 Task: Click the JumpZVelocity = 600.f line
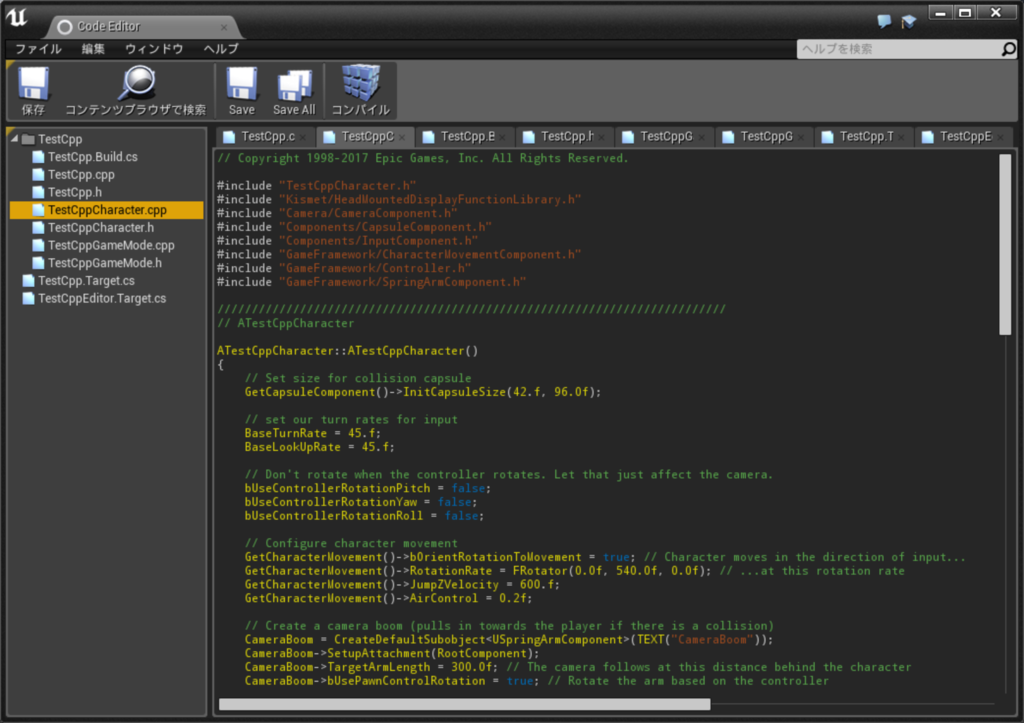click(x=402, y=585)
